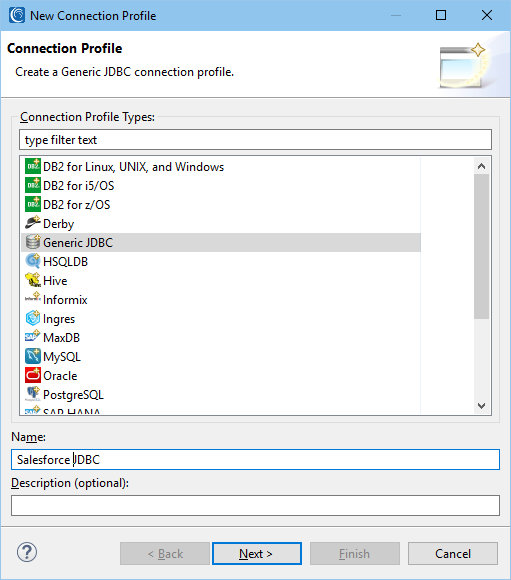Open help via the question mark icon
This screenshot has height=580, width=511.
pos(27,552)
